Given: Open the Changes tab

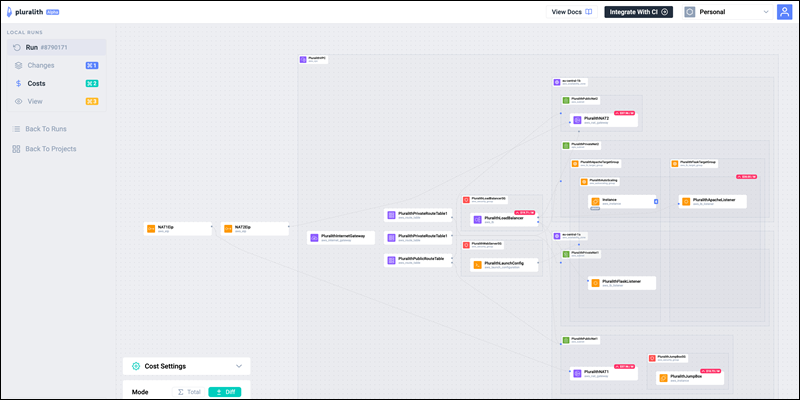Looking at the screenshot, I should coord(57,65).
